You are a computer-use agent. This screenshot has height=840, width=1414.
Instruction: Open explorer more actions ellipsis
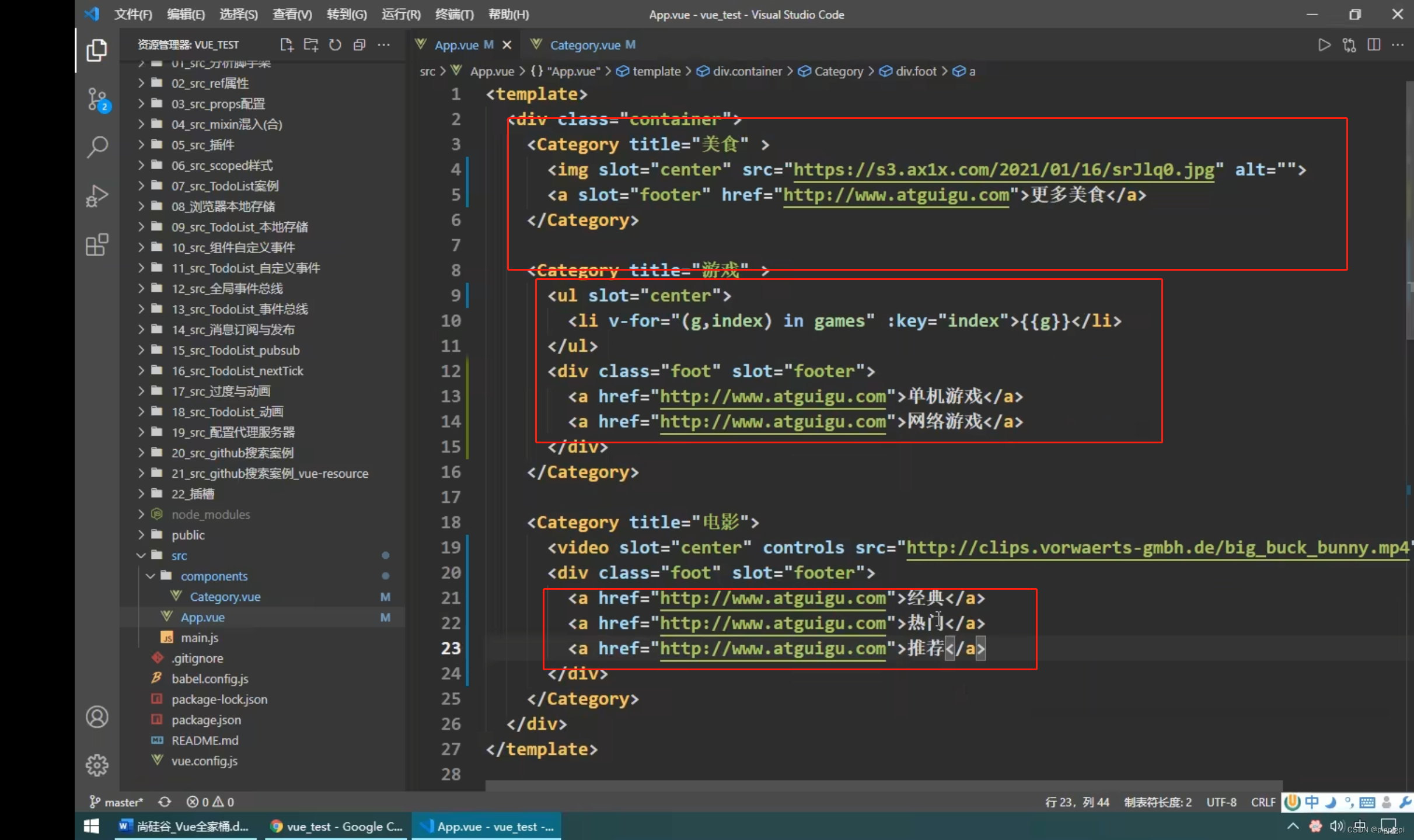pos(383,45)
